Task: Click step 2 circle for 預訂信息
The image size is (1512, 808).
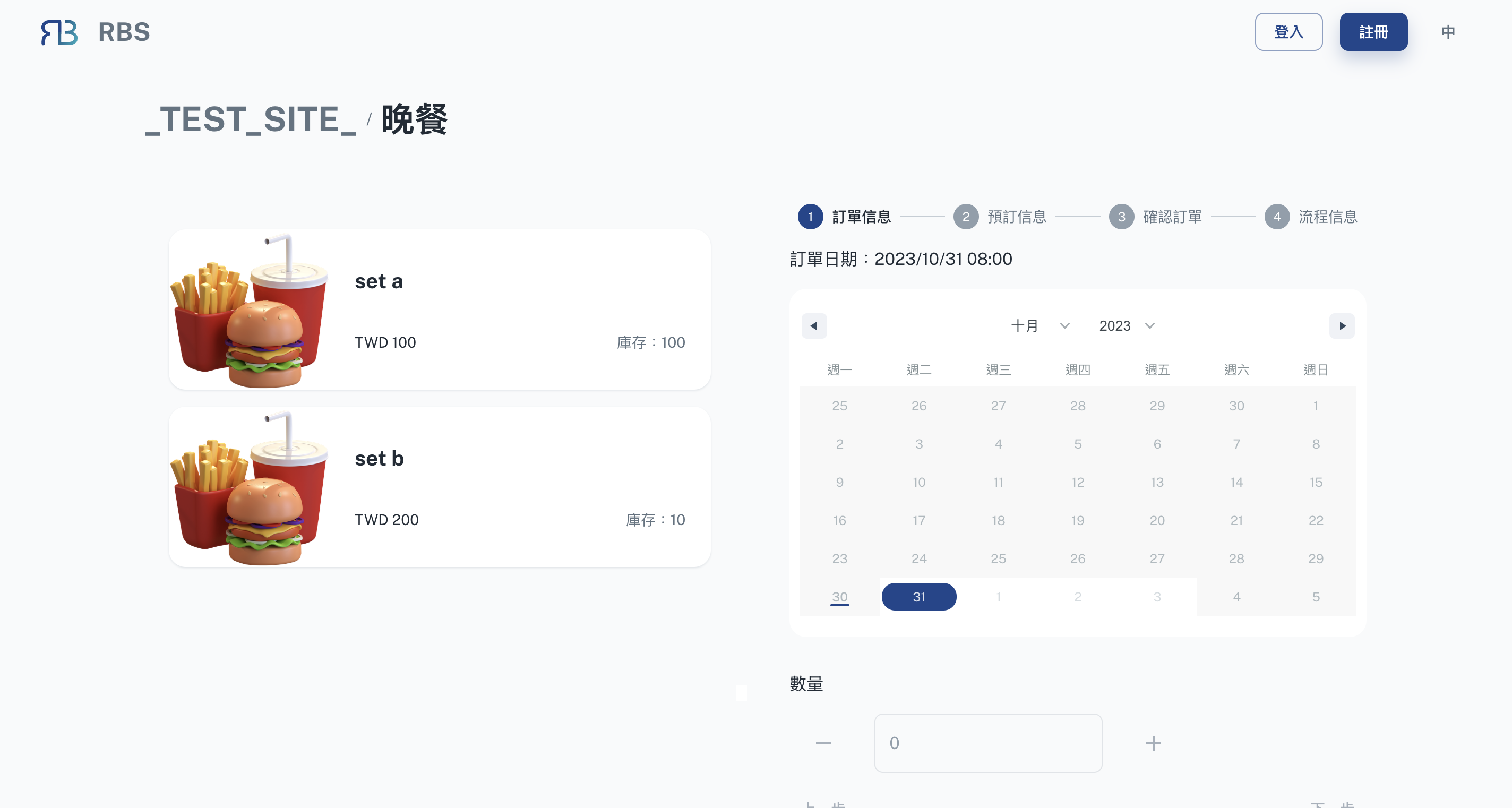Action: 966,217
